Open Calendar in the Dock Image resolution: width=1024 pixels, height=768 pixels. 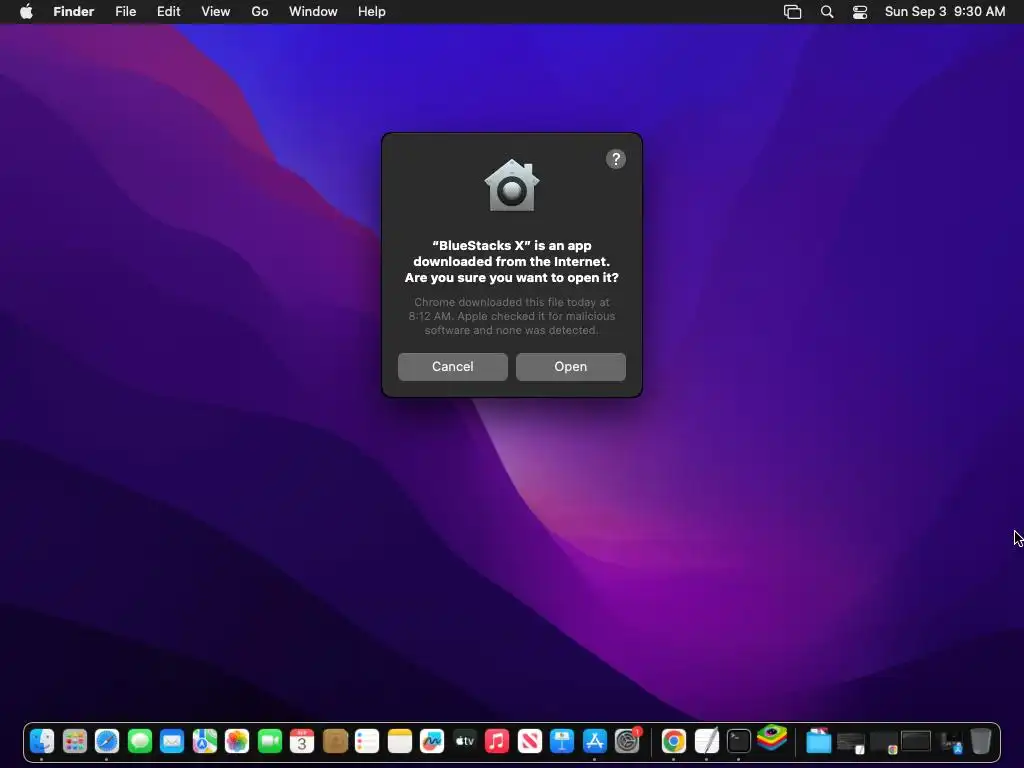click(x=302, y=741)
